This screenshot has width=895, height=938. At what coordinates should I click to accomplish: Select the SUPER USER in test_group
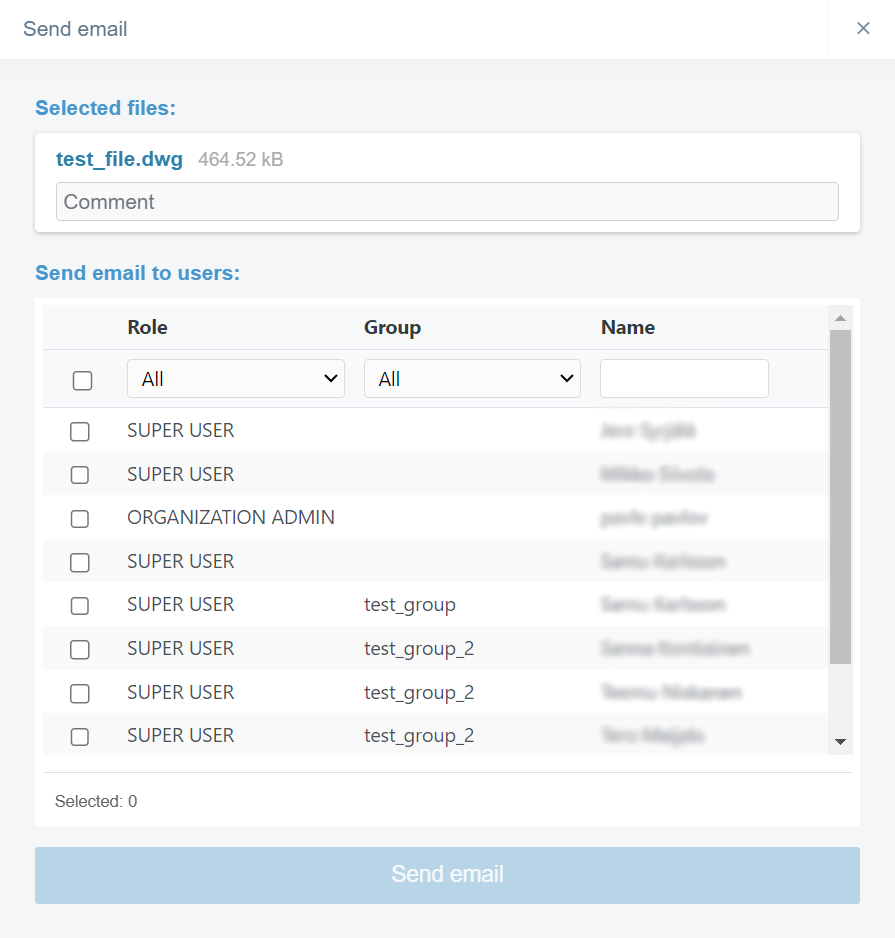(x=80, y=606)
